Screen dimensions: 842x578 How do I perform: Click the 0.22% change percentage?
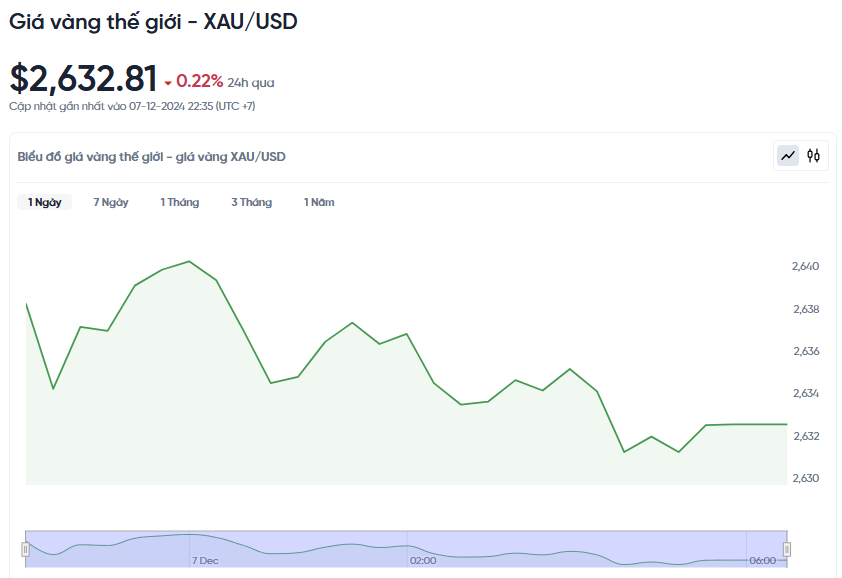coord(199,81)
